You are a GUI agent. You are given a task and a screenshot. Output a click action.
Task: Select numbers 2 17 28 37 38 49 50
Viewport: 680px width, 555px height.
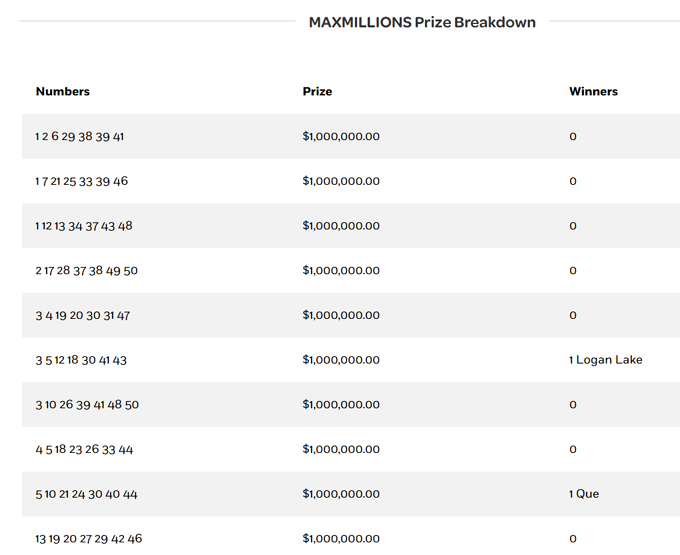click(87, 271)
